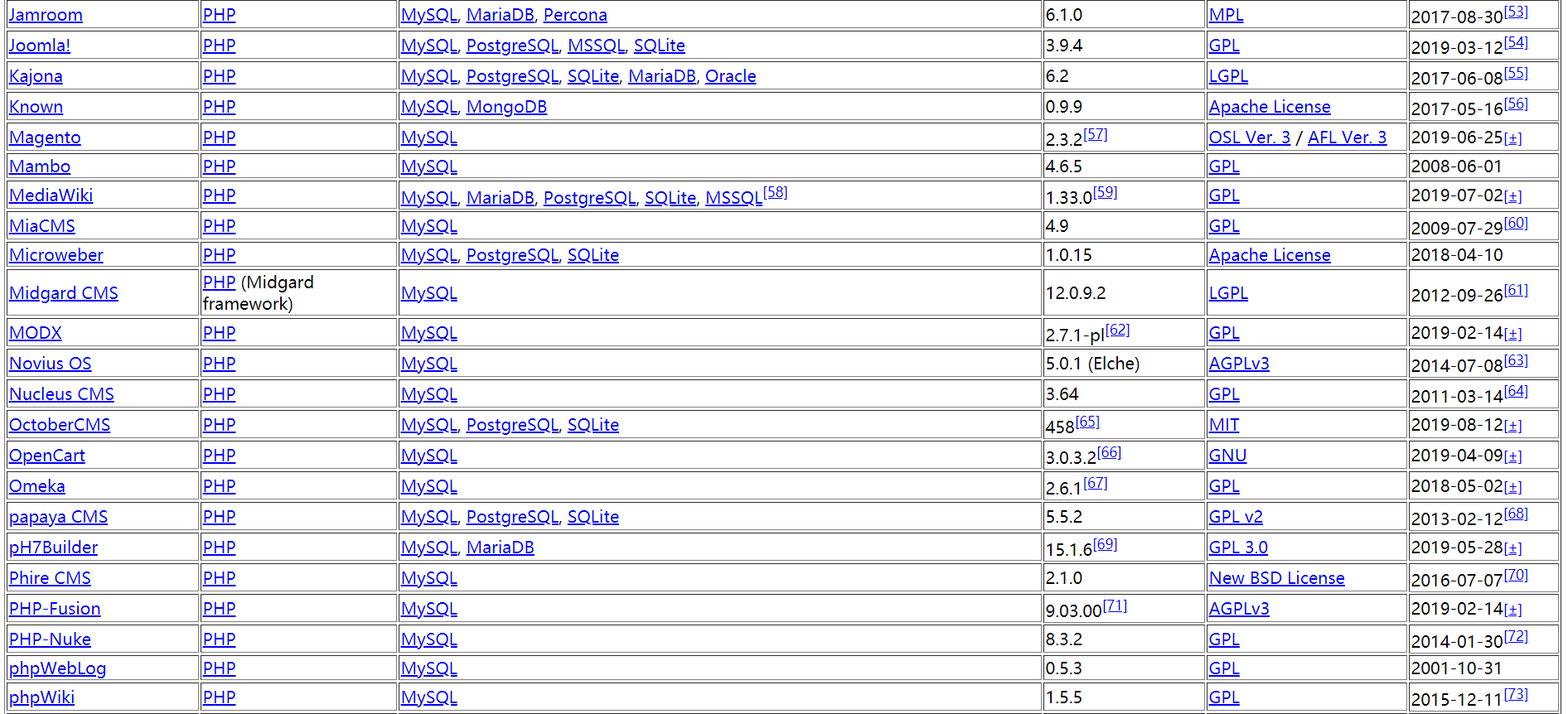
Task: Open the MediaWiki link
Action: pyautogui.click(x=51, y=195)
